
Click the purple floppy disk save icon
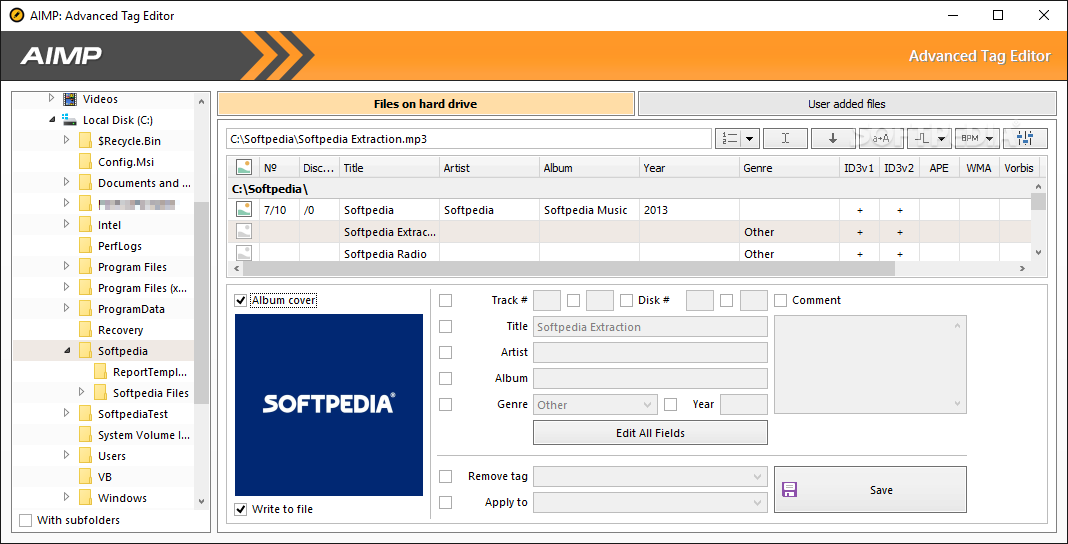click(790, 490)
